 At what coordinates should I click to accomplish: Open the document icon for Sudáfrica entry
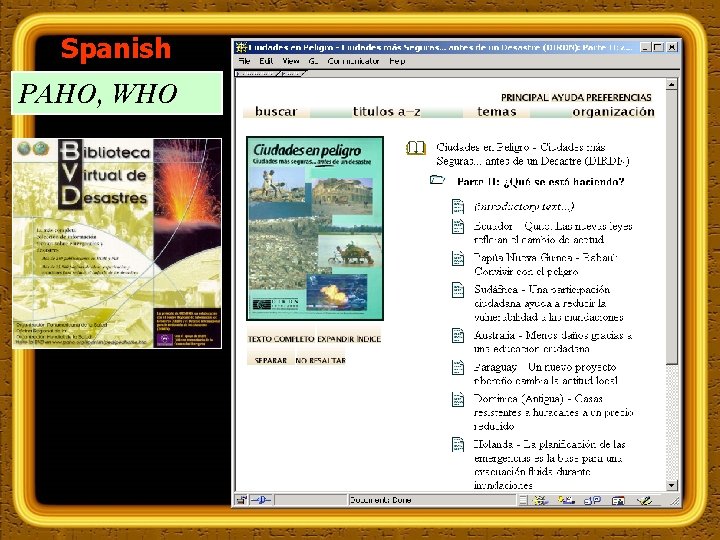(458, 290)
